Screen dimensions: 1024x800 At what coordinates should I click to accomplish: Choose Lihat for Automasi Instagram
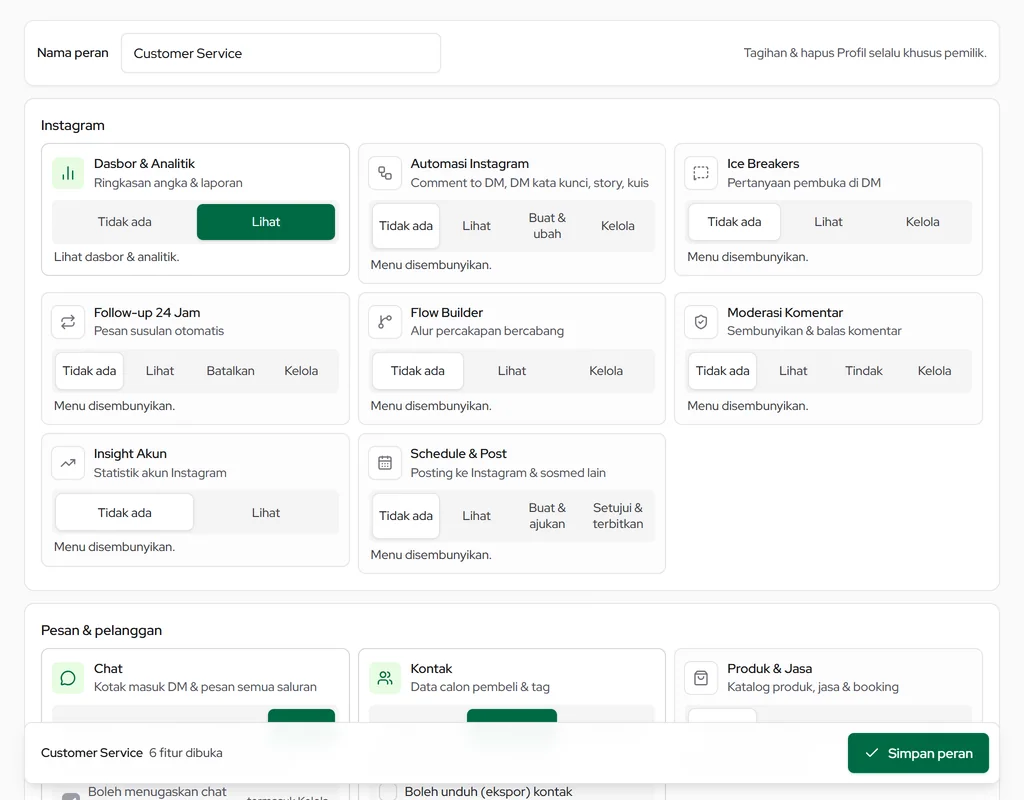477,226
